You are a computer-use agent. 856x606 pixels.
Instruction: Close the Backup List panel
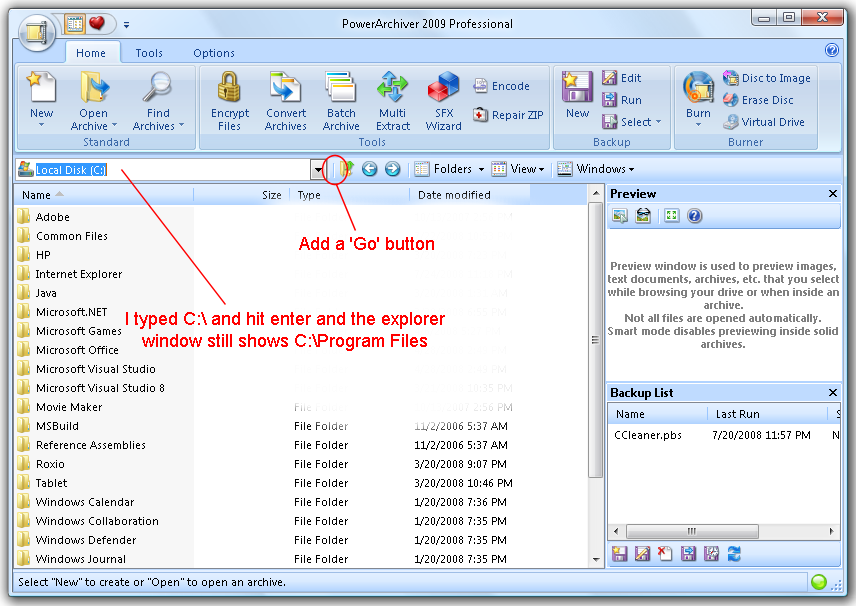tap(833, 393)
